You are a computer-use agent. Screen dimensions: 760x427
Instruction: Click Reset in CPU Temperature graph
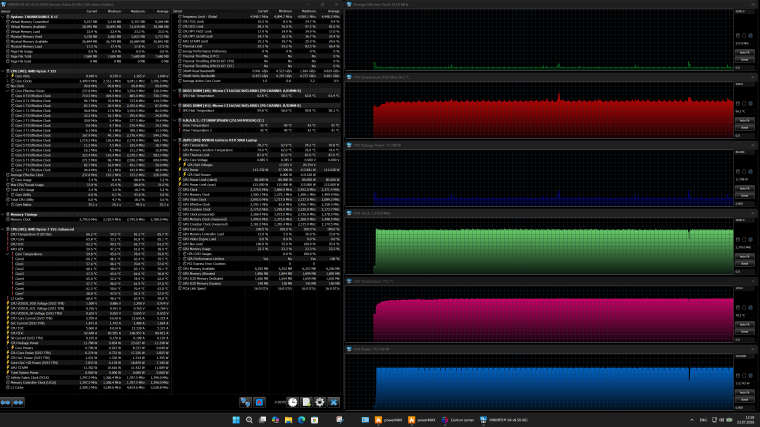[x=744, y=127]
